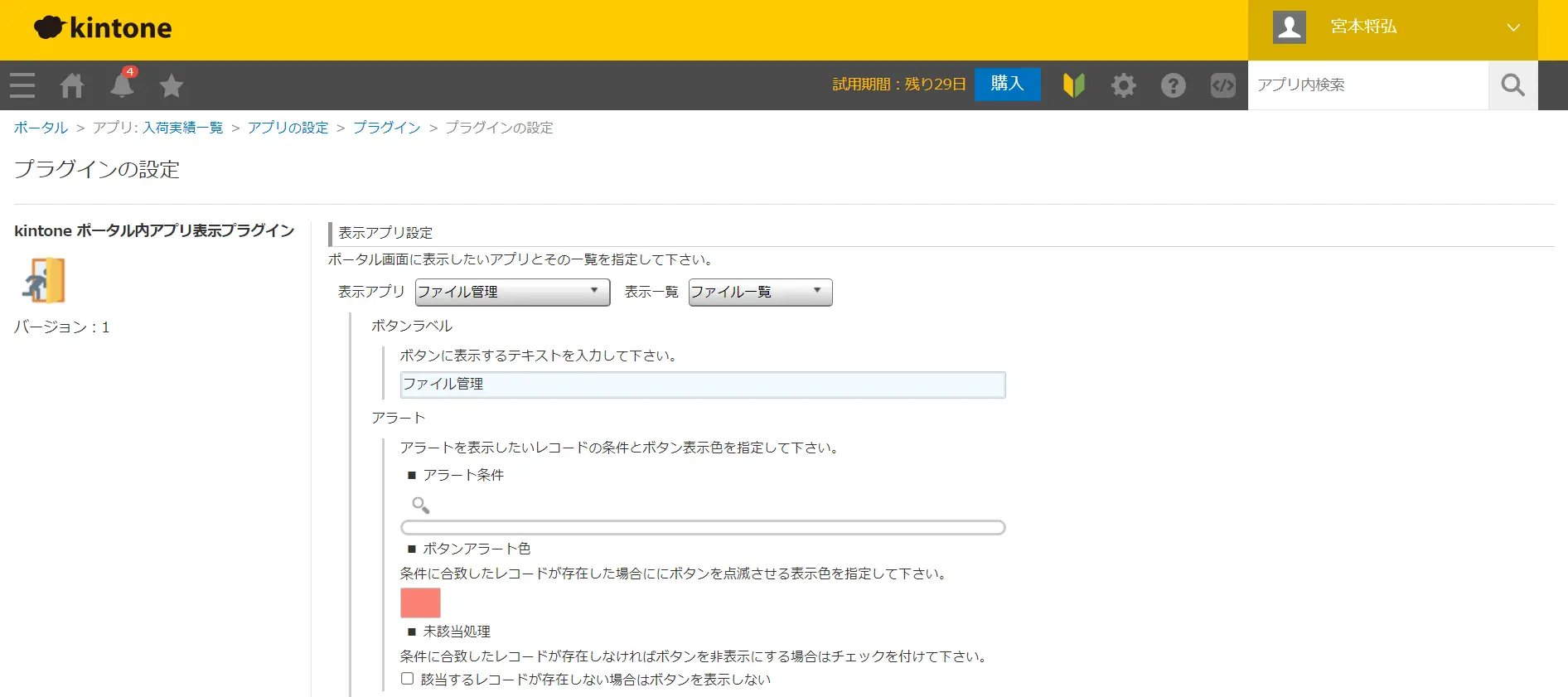Click the プラグインの設定 page title
Screen dimensions: 1568x697
tap(97, 169)
